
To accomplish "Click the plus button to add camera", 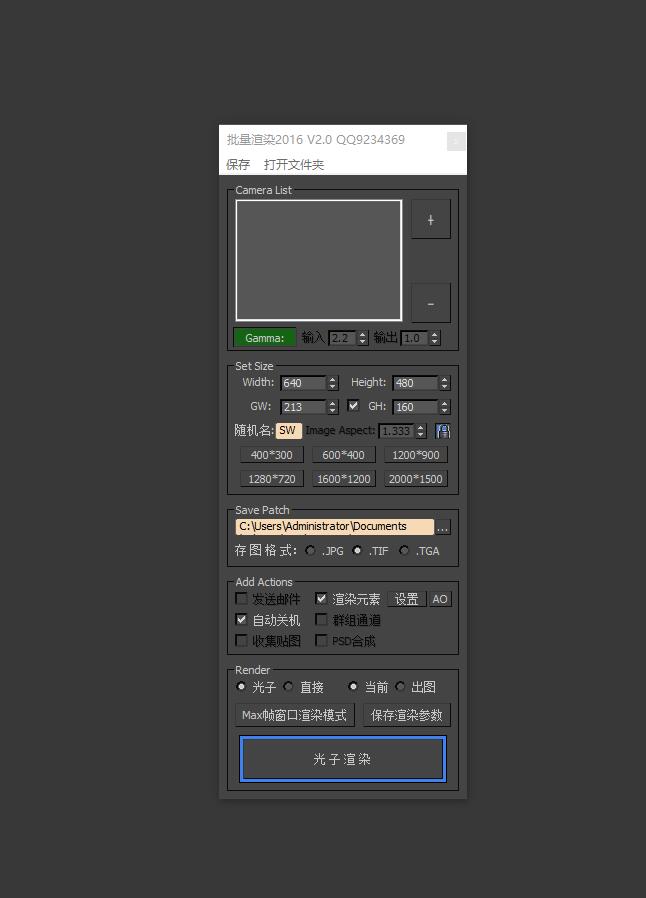I will click(x=431, y=219).
